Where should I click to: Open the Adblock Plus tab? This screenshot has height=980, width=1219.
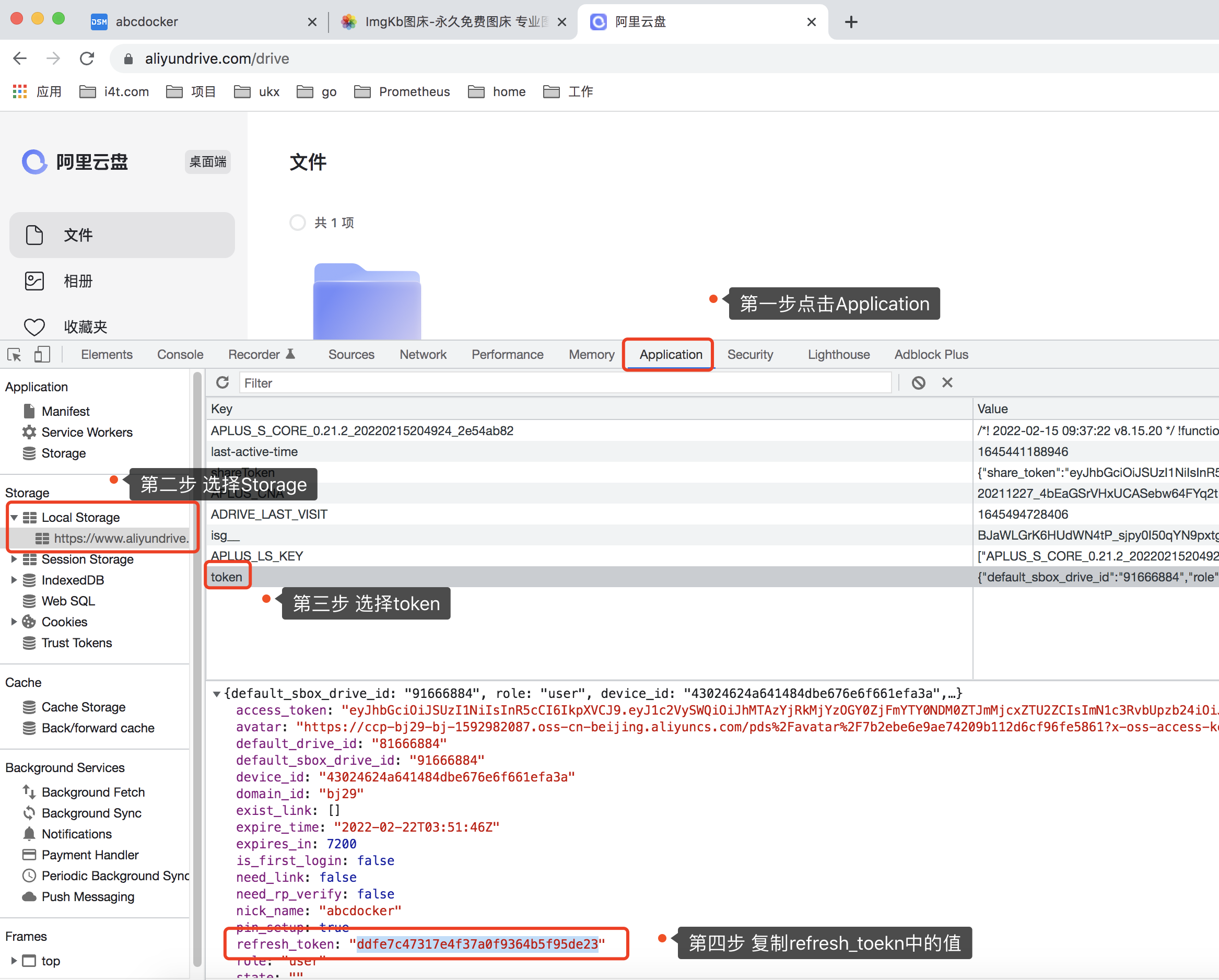click(931, 355)
